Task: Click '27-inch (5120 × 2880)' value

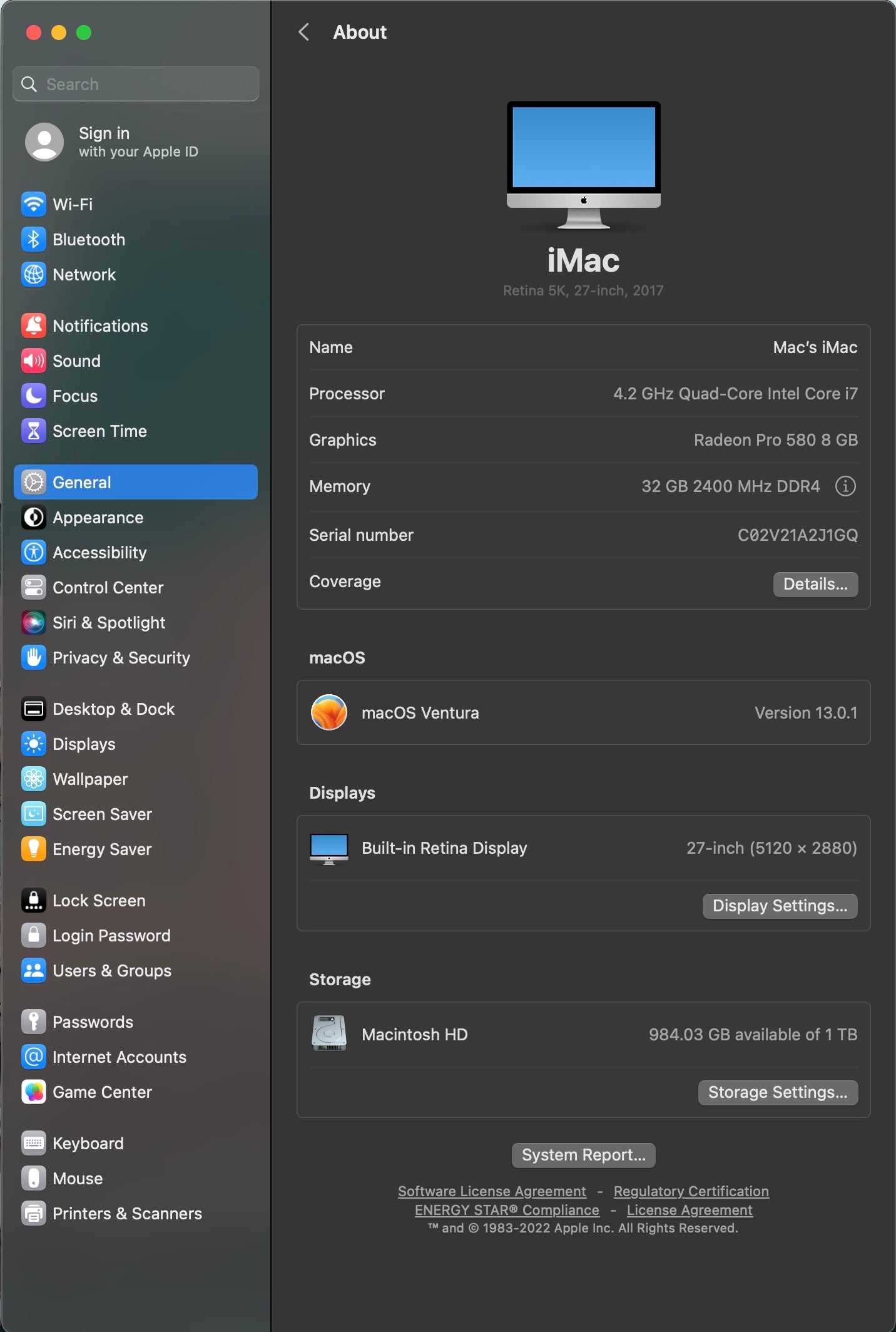Action: click(771, 848)
